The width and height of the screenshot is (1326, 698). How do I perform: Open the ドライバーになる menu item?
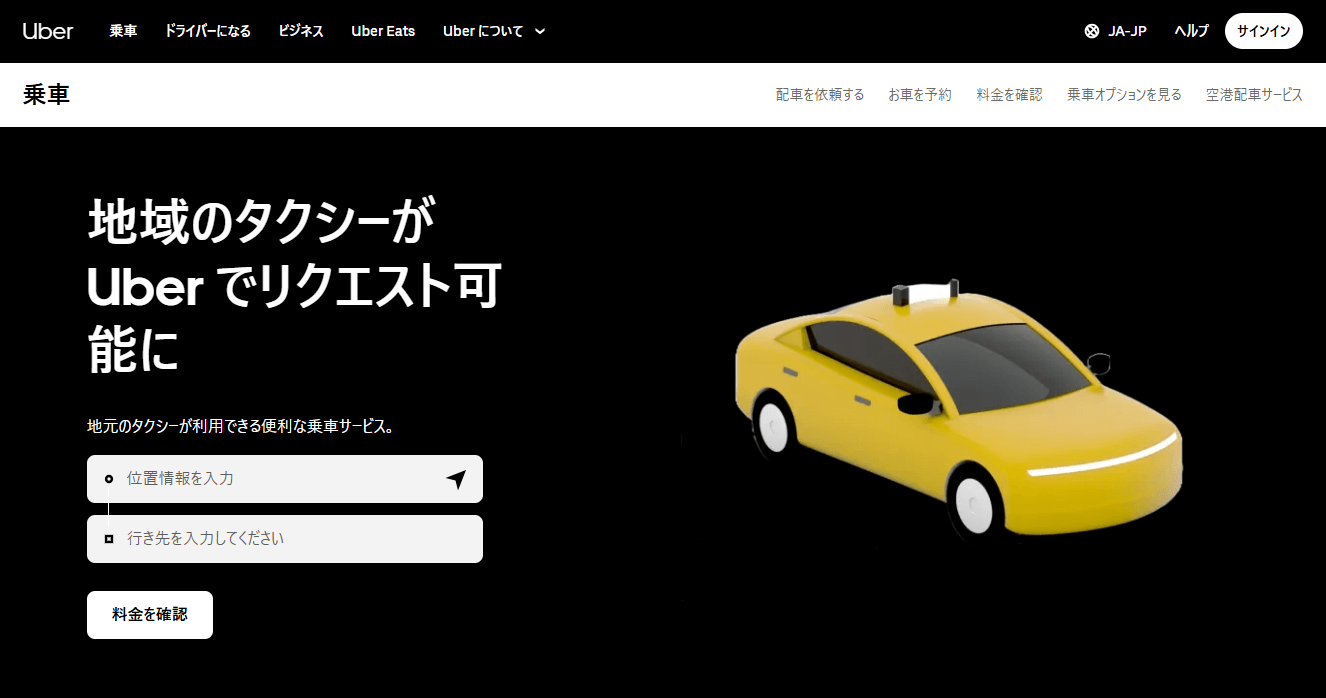pyautogui.click(x=208, y=31)
